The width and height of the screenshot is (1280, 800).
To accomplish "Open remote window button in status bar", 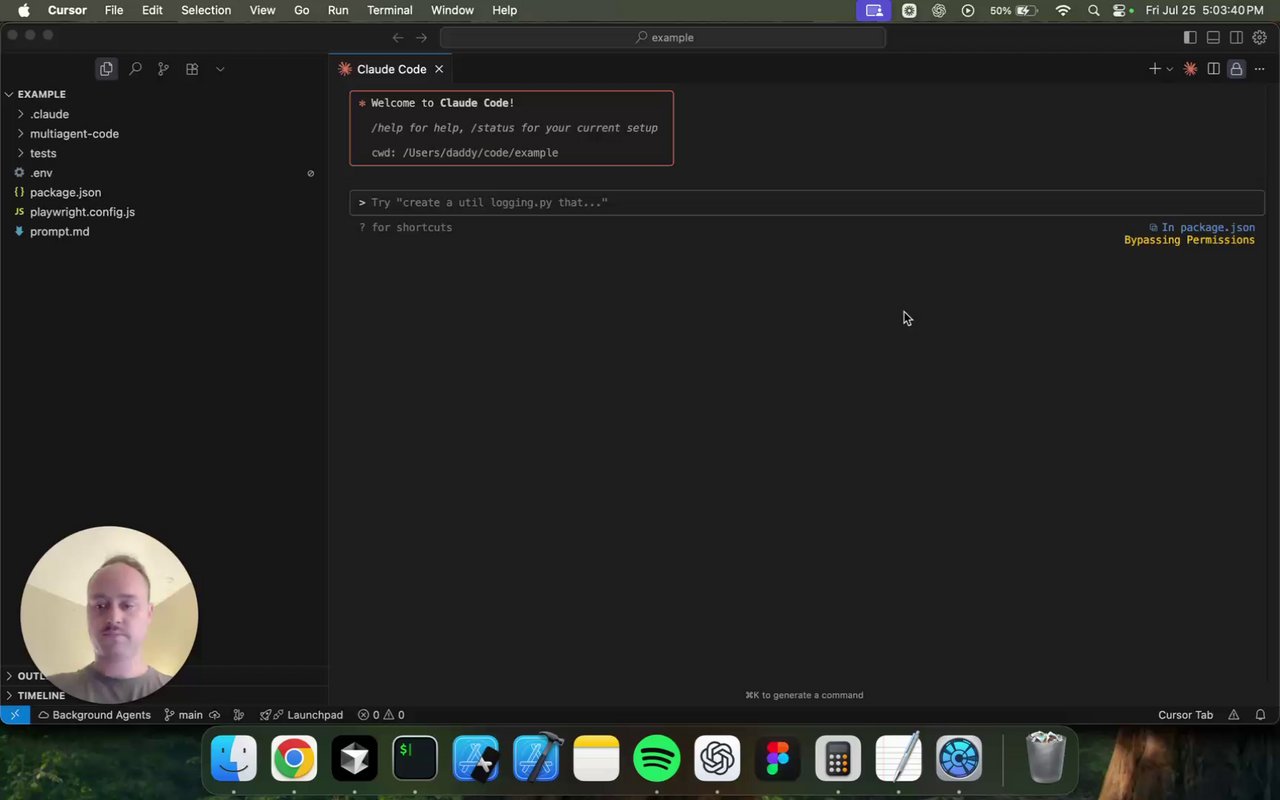I will click(x=15, y=715).
